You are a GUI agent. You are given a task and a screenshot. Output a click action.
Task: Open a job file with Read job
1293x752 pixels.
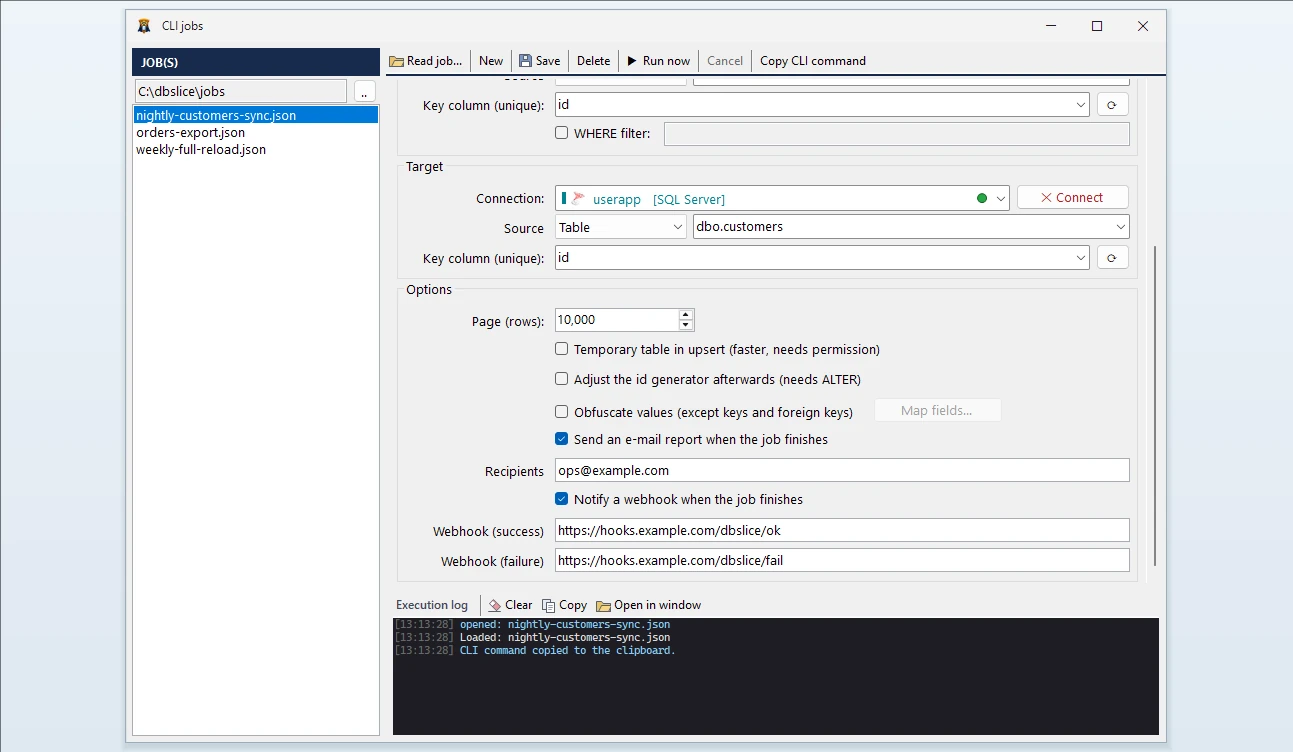pyautogui.click(x=426, y=60)
